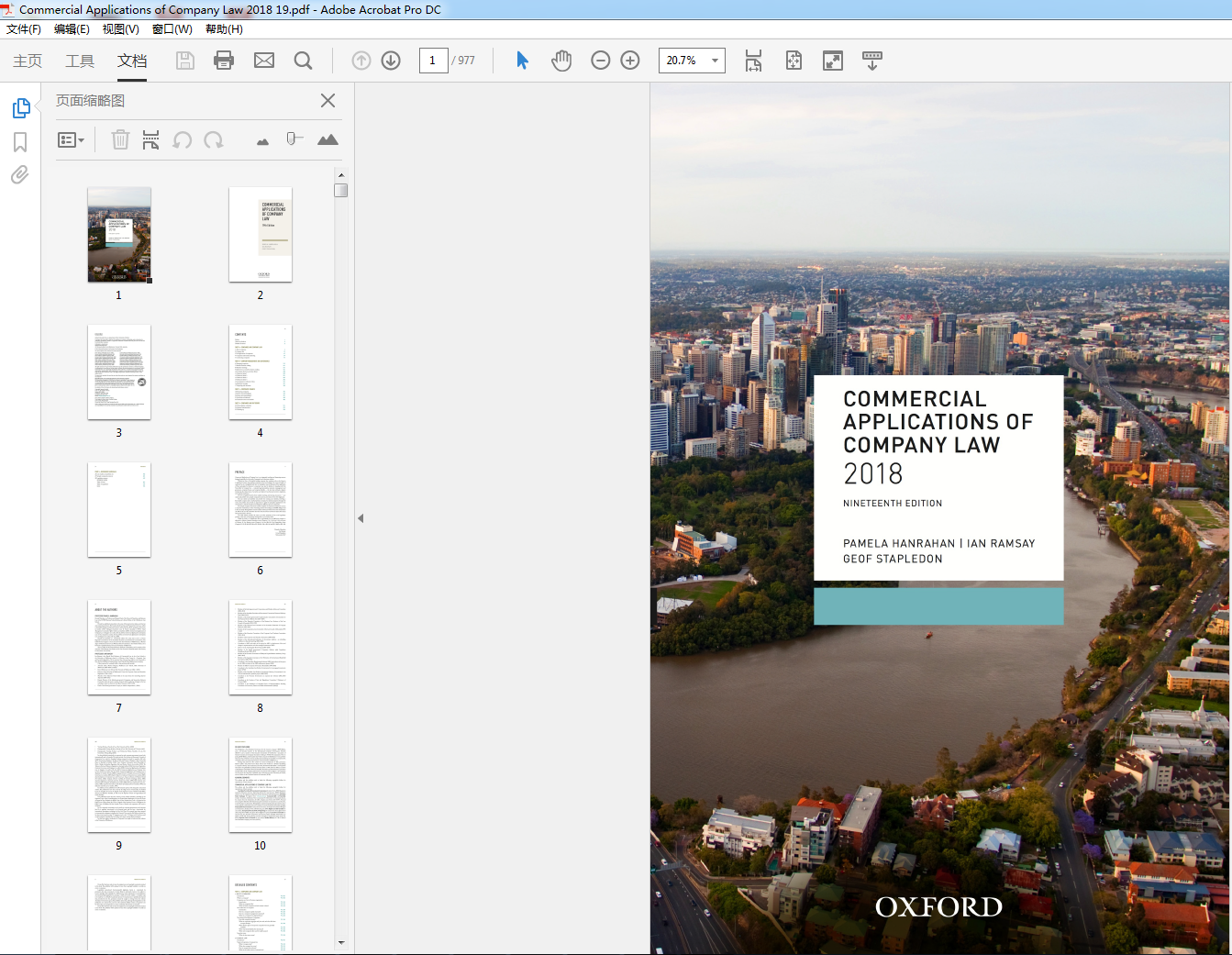Image resolution: width=1232 pixels, height=955 pixels.
Task: Select page 9 thumbnail
Action: coord(119,785)
